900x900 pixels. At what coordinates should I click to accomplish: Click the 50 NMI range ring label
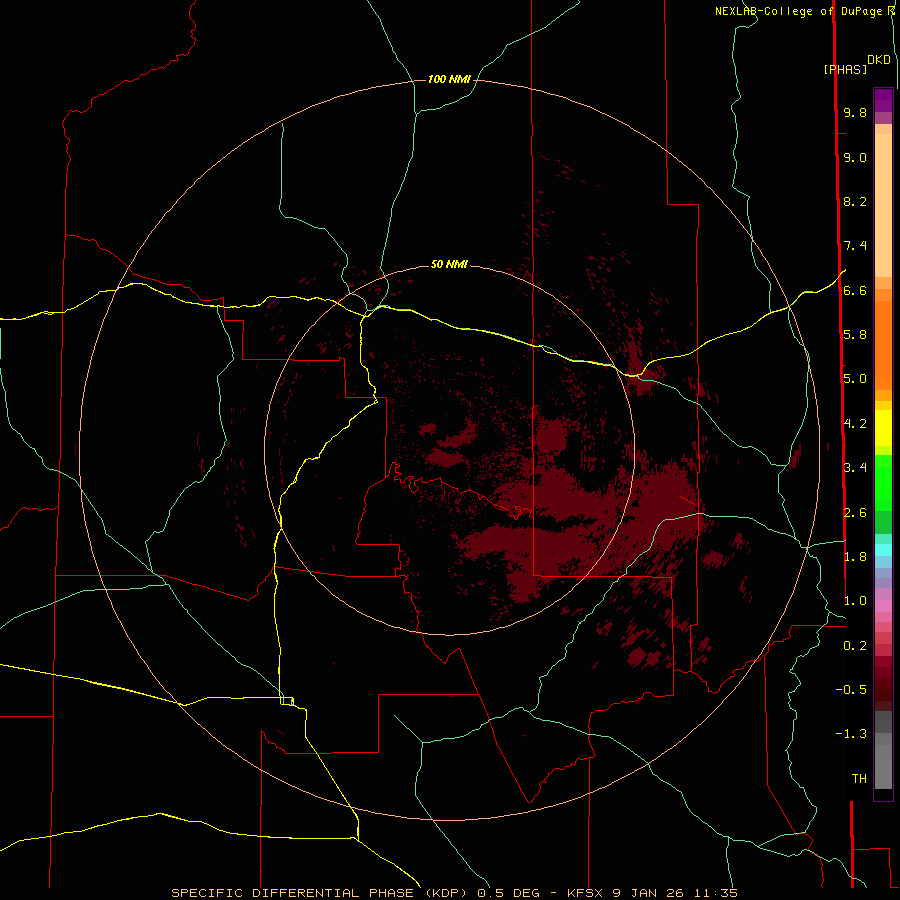[449, 264]
